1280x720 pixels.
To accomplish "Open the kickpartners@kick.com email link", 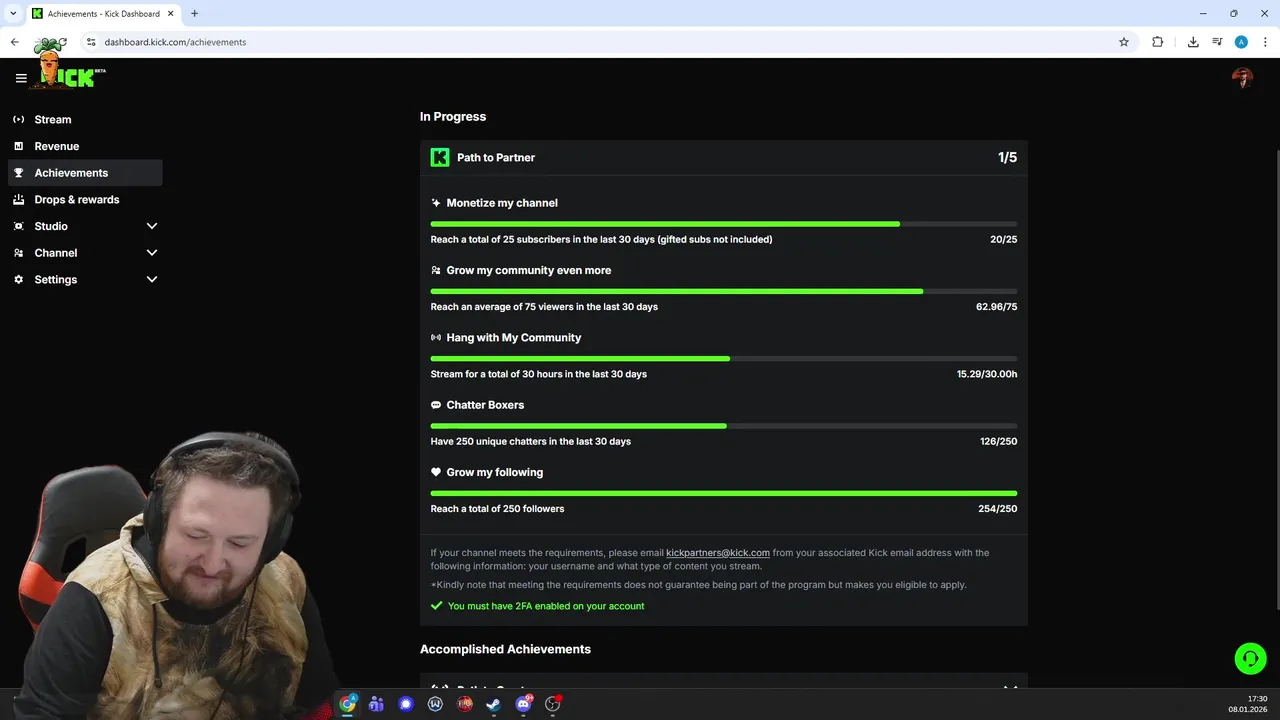I will pyautogui.click(x=718, y=553).
